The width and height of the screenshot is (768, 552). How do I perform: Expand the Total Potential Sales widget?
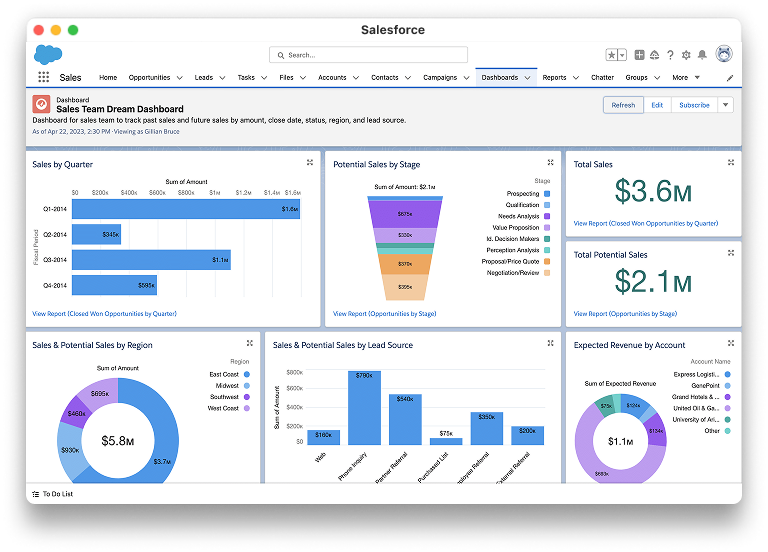pos(731,253)
